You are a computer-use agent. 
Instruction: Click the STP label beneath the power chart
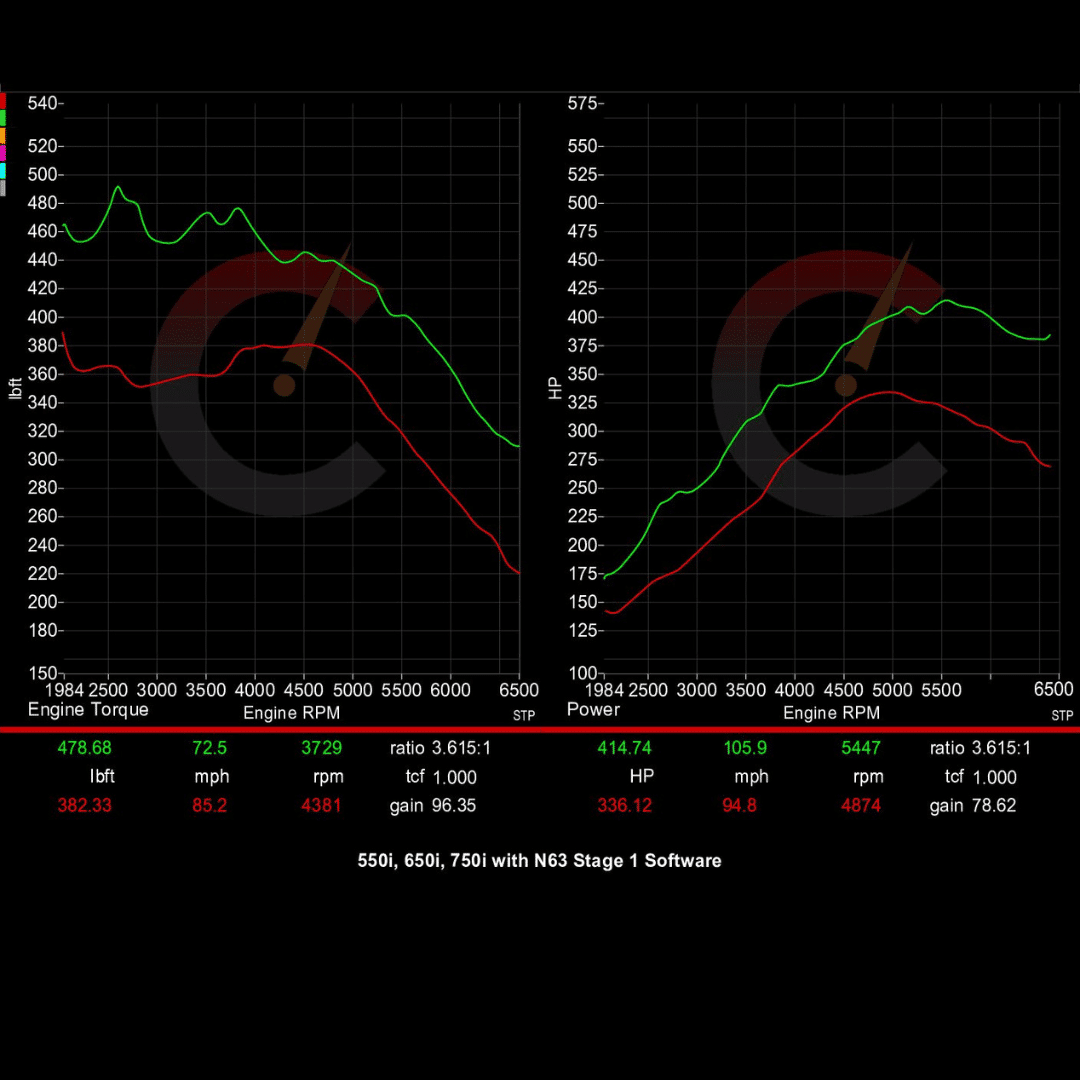click(1062, 716)
